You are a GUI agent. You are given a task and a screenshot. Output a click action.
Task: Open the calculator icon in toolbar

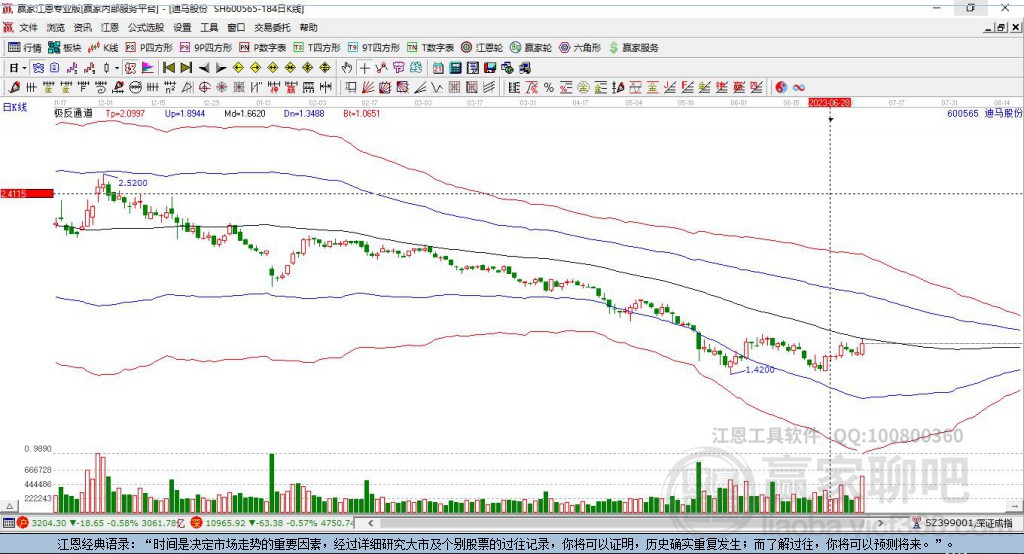click(x=456, y=68)
